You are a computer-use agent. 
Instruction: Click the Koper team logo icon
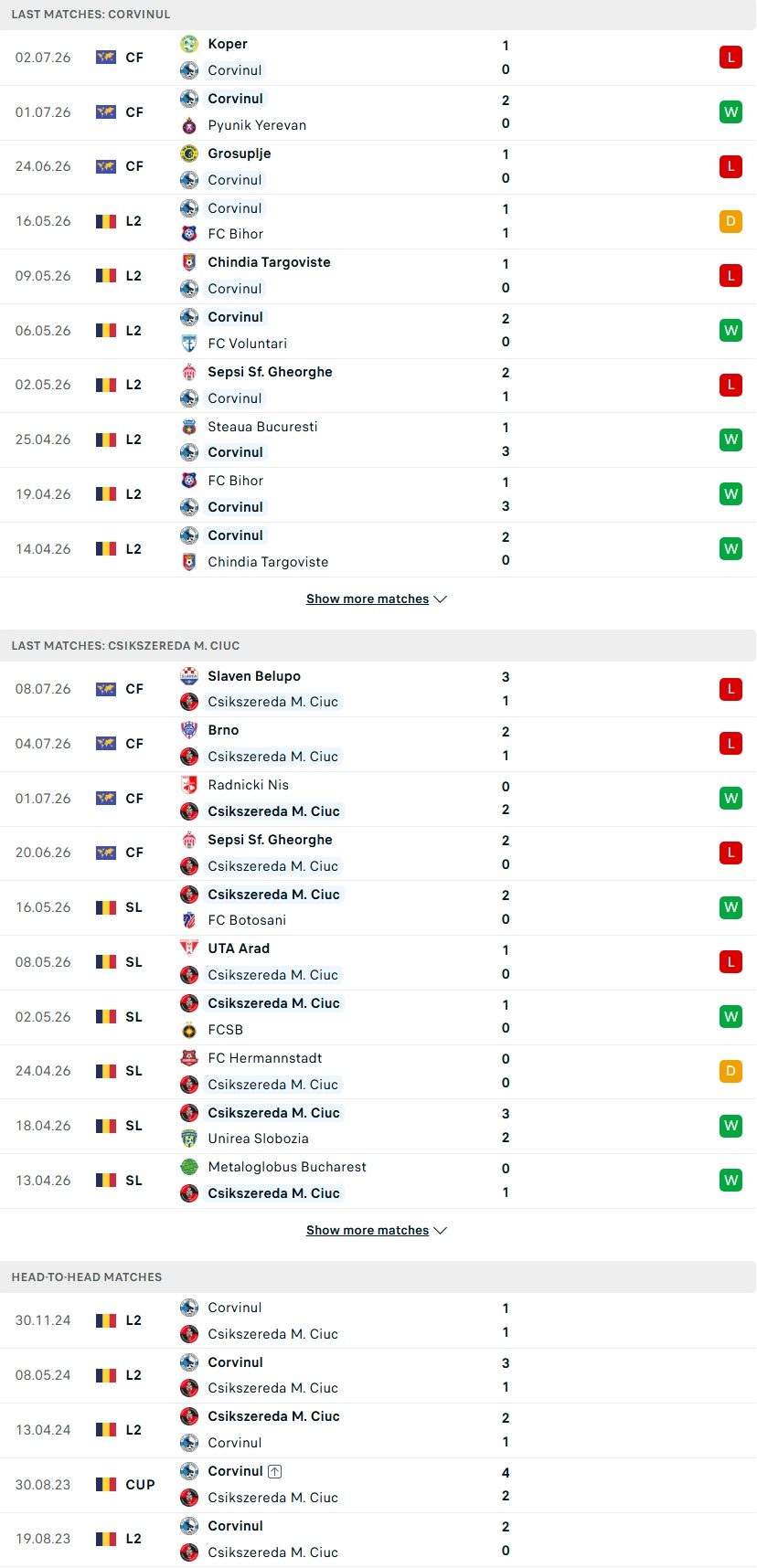coord(189,44)
